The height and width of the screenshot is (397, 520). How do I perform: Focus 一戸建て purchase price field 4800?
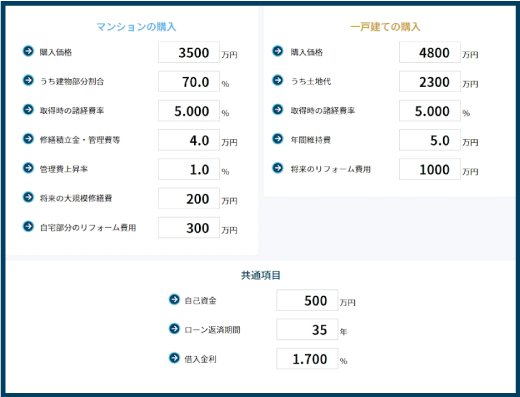click(430, 52)
